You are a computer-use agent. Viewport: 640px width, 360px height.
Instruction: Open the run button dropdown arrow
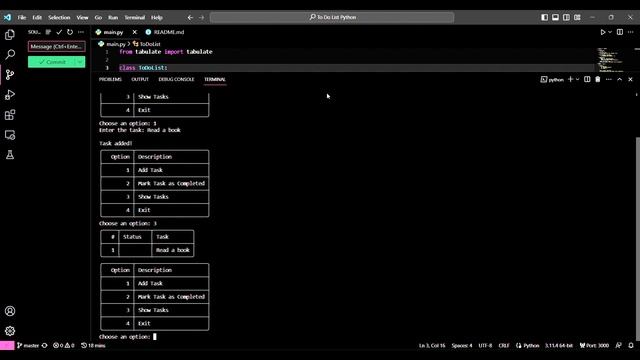pyautogui.click(x=610, y=32)
